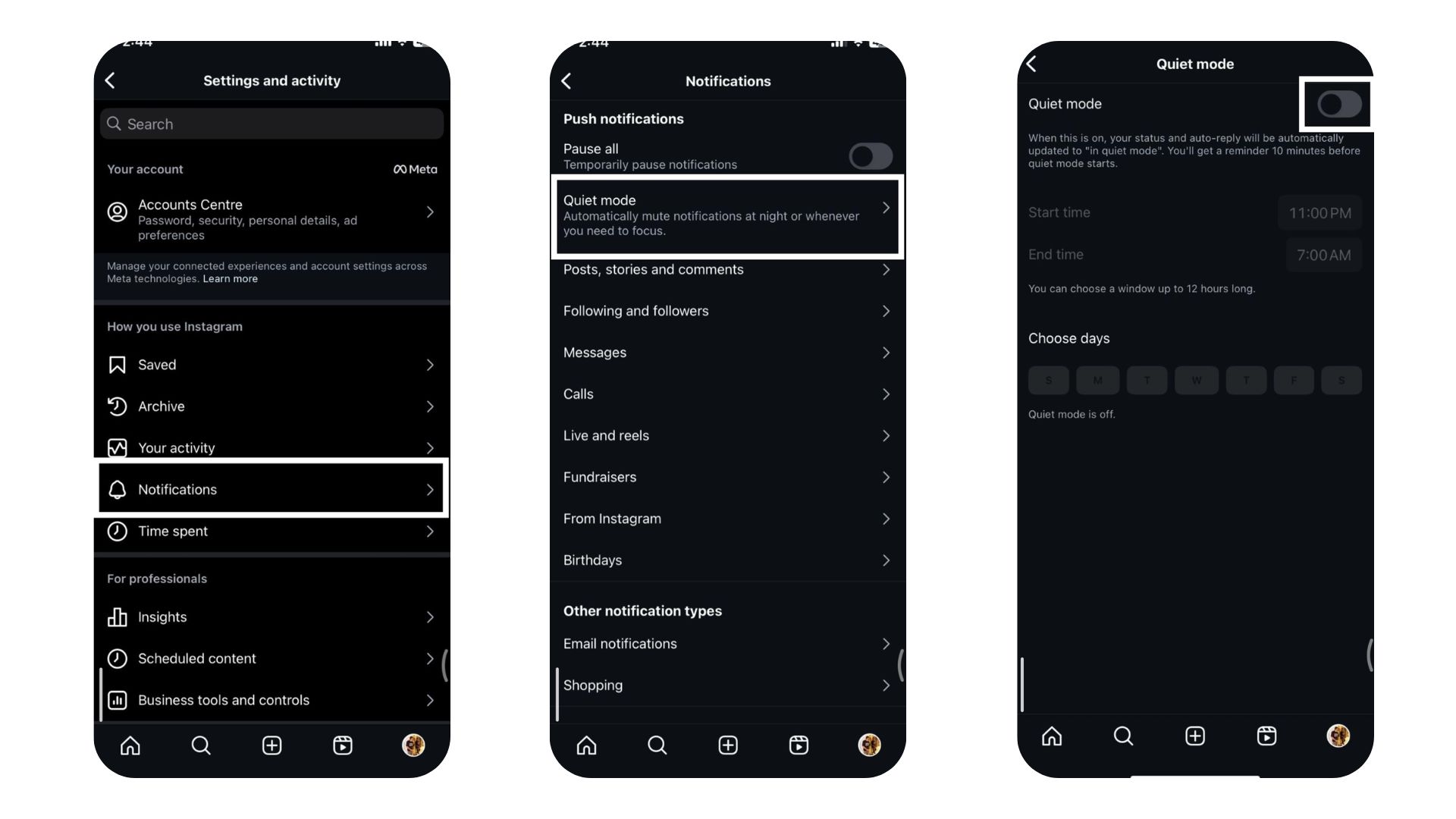Toggle Pause all notifications switch
The image size is (1456, 819).
868,155
